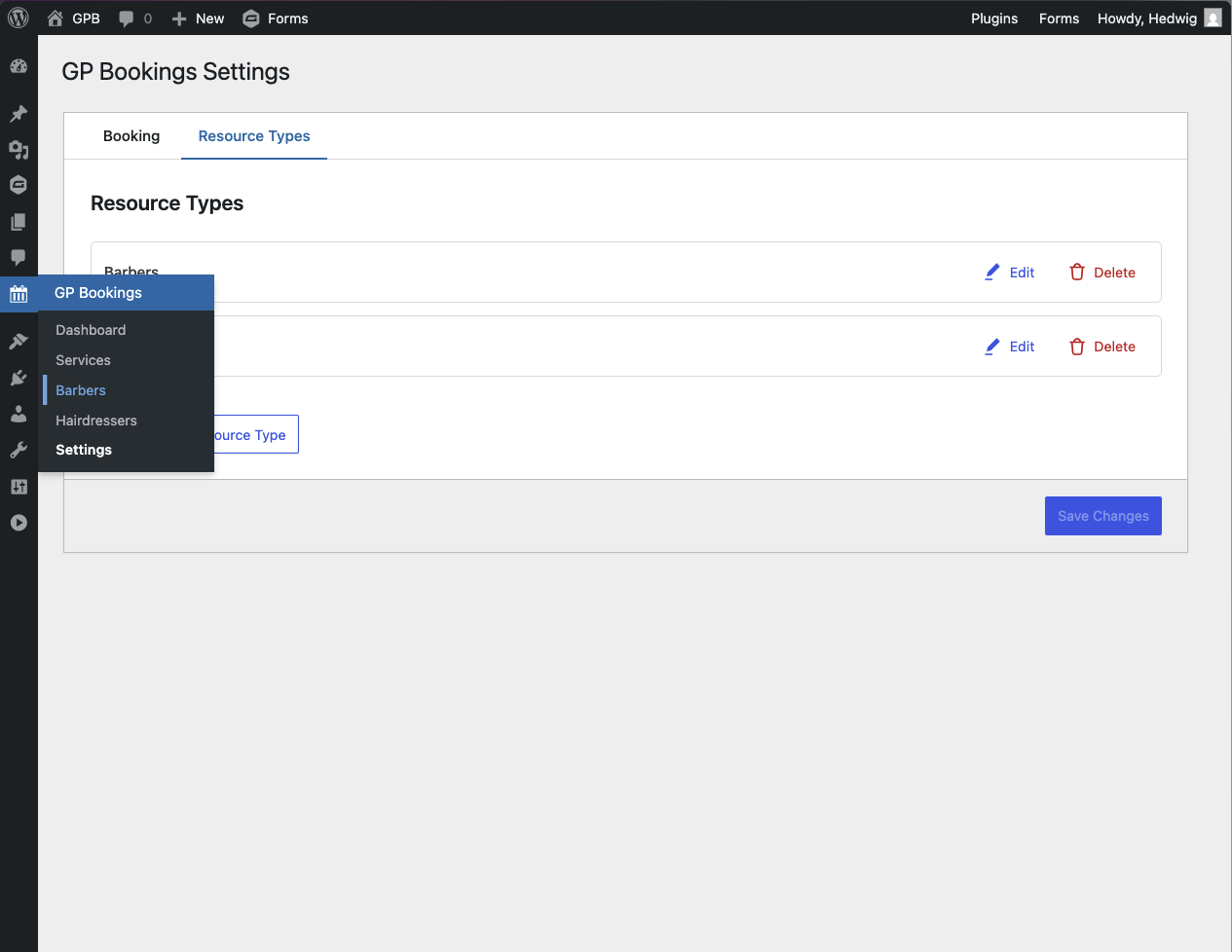1232x952 pixels.
Task: Switch to the Booking tab
Action: click(131, 136)
